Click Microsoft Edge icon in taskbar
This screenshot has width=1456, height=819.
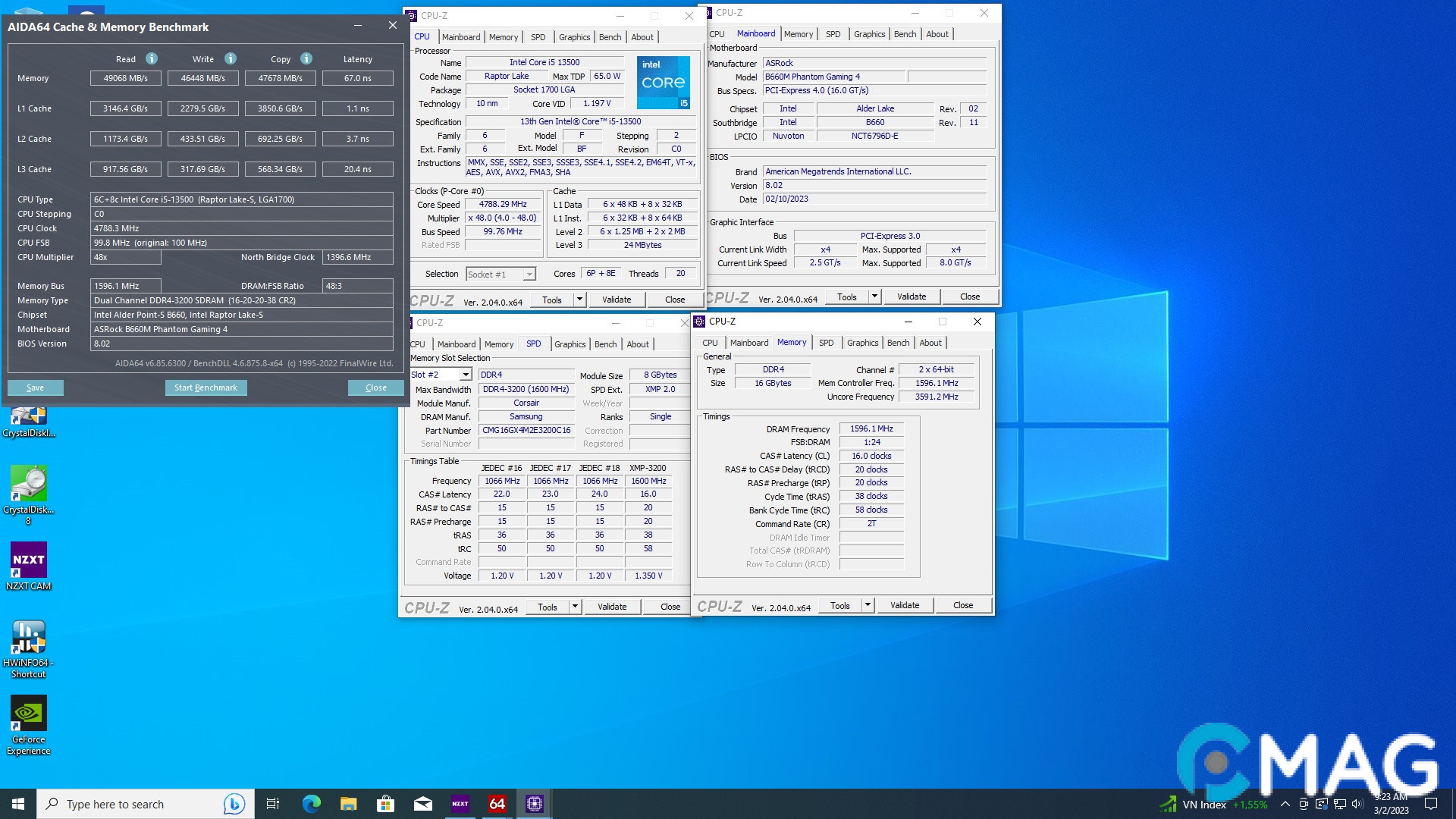[x=311, y=804]
